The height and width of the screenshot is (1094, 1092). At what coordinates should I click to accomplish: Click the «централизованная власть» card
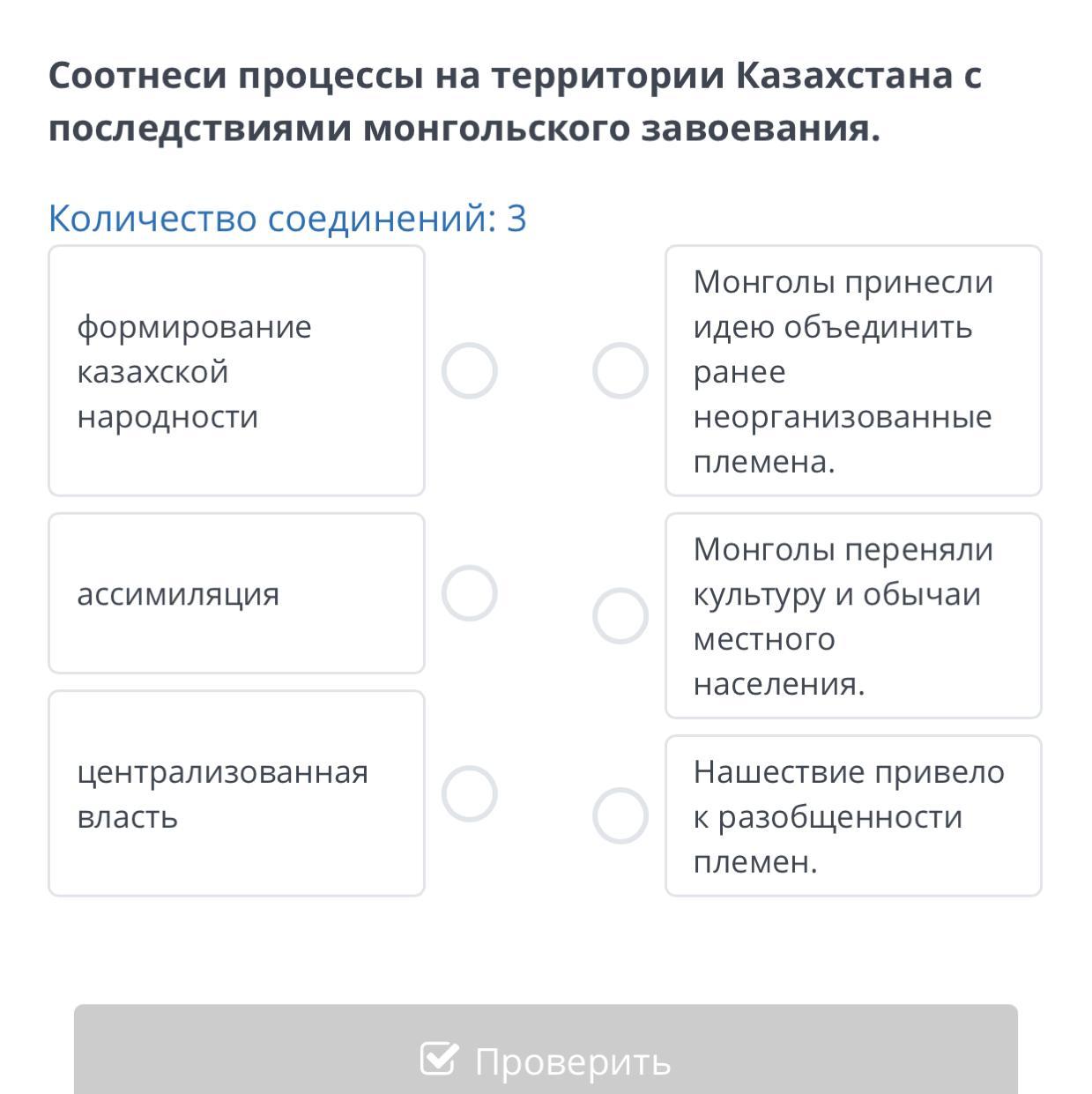tap(236, 793)
